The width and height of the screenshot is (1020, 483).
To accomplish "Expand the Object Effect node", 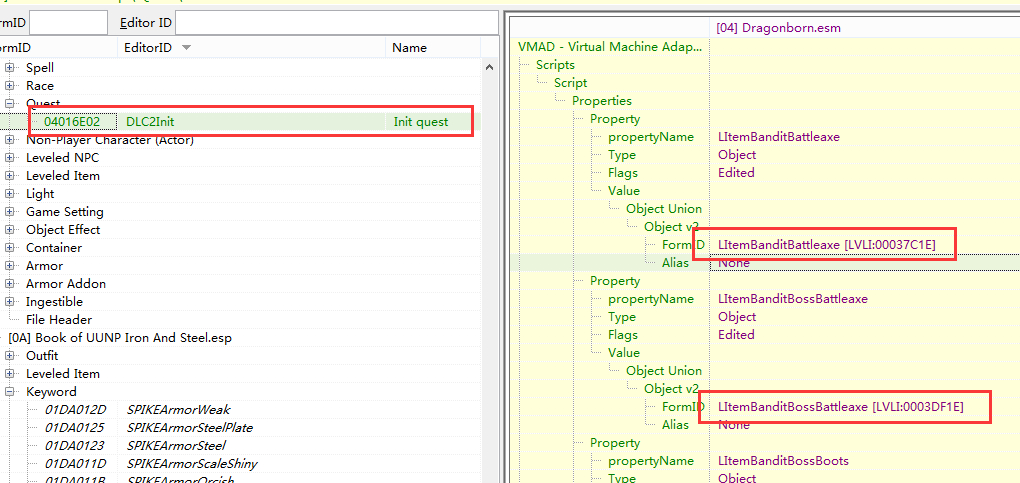I will 10,230.
